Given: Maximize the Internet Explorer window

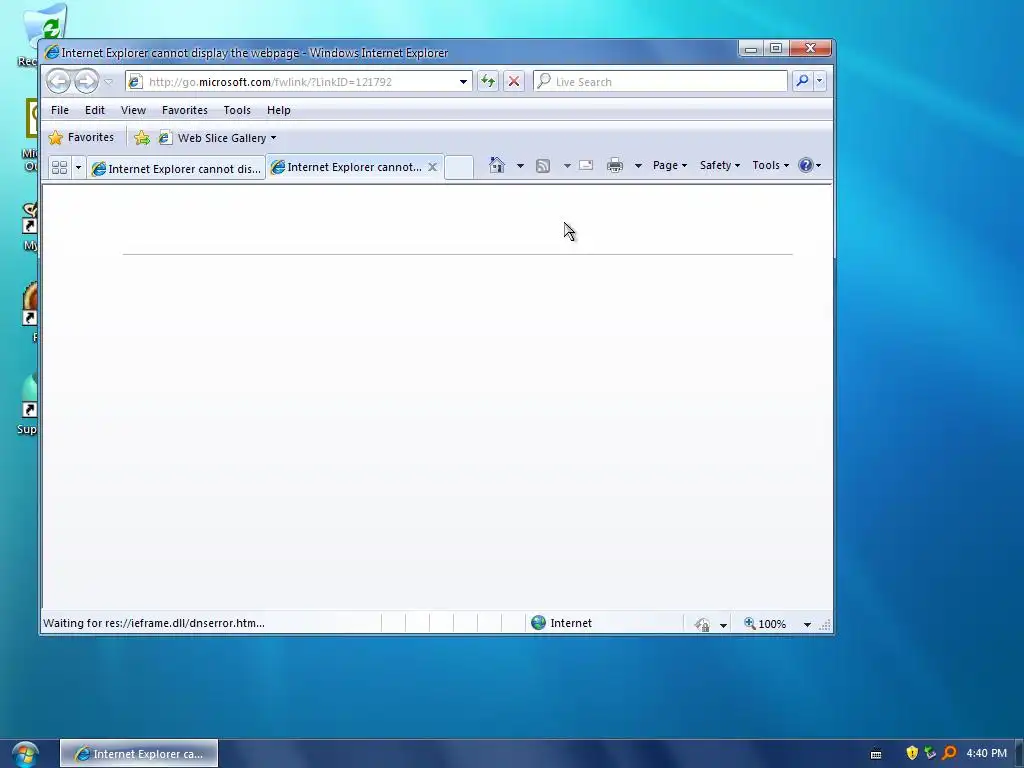Looking at the screenshot, I should point(776,48).
